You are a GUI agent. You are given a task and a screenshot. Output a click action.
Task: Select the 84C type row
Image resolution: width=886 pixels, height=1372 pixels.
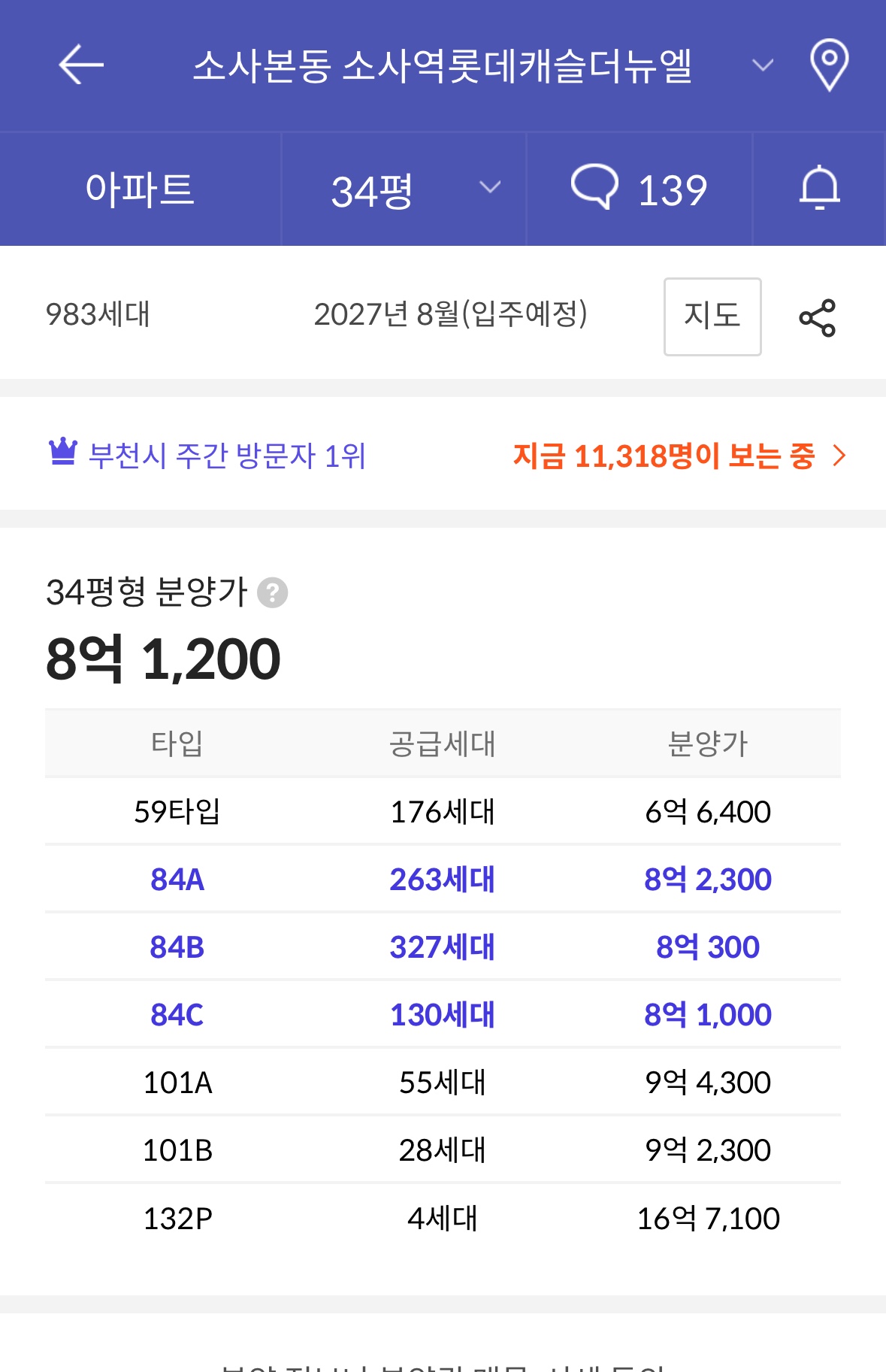443,1014
